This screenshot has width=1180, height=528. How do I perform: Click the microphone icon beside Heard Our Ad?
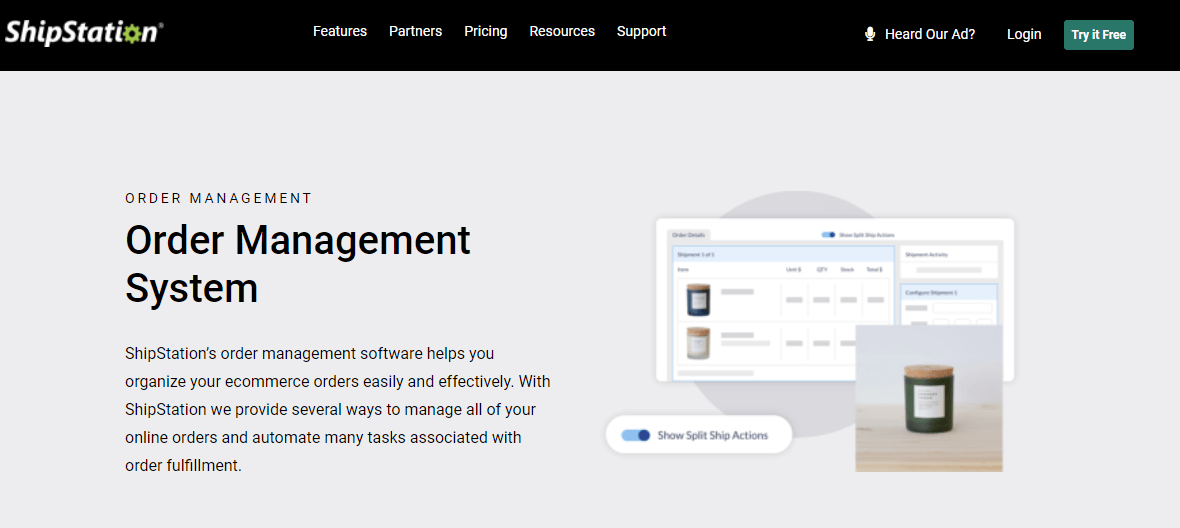[870, 34]
